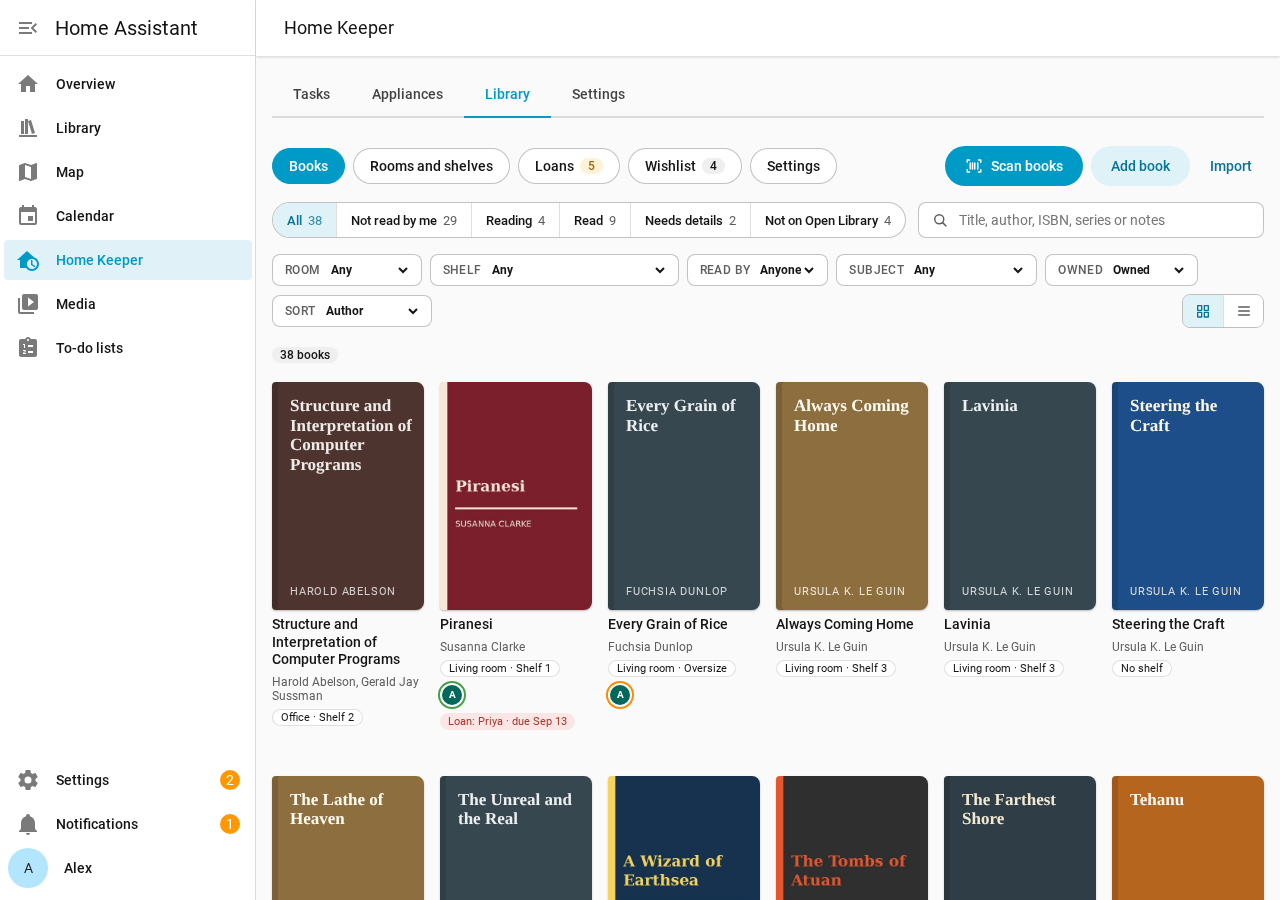Open the Wishlist section
Screen dimensions: 1280x900
point(685,166)
